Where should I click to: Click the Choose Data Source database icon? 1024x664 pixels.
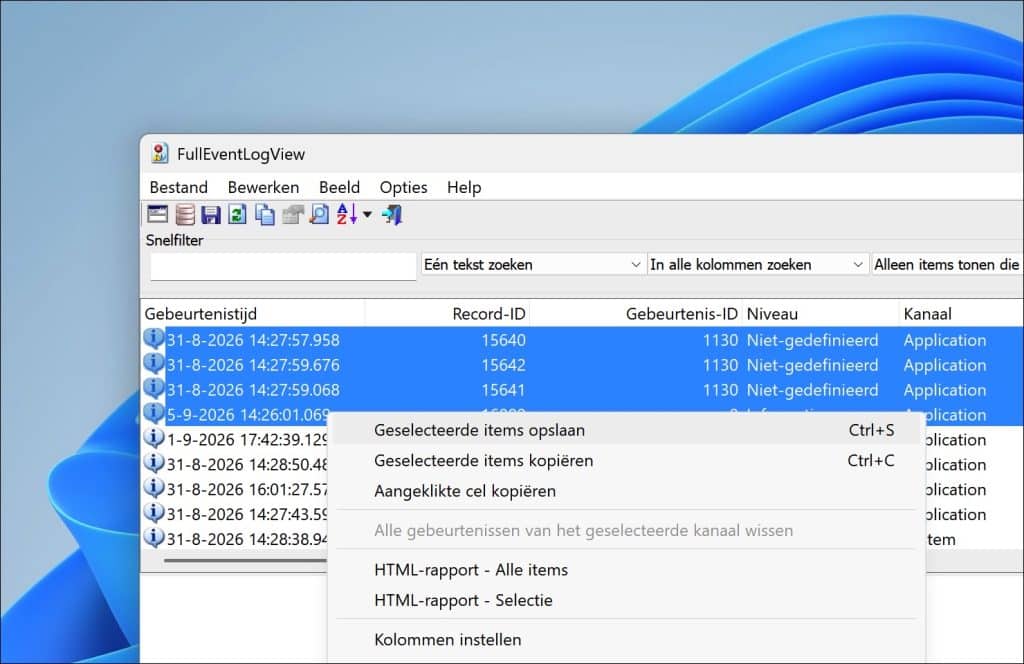point(185,214)
